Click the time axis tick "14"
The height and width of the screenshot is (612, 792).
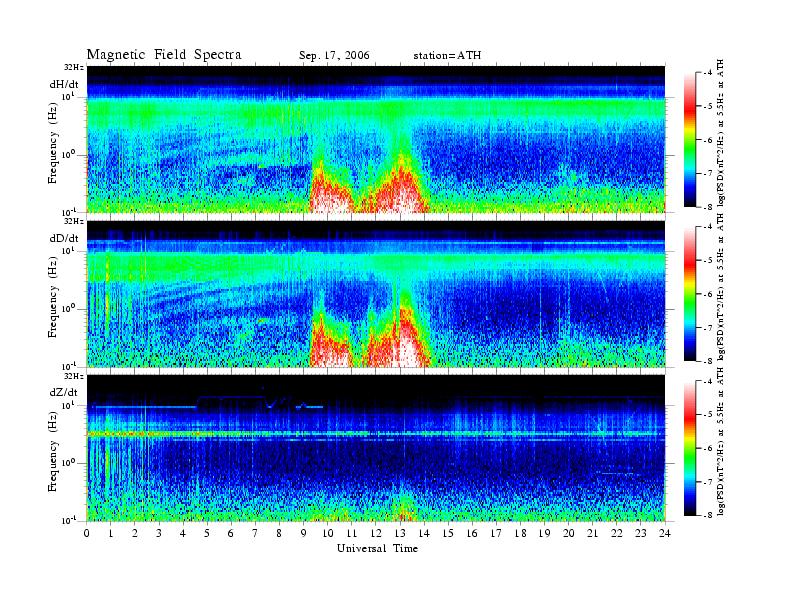click(x=424, y=533)
